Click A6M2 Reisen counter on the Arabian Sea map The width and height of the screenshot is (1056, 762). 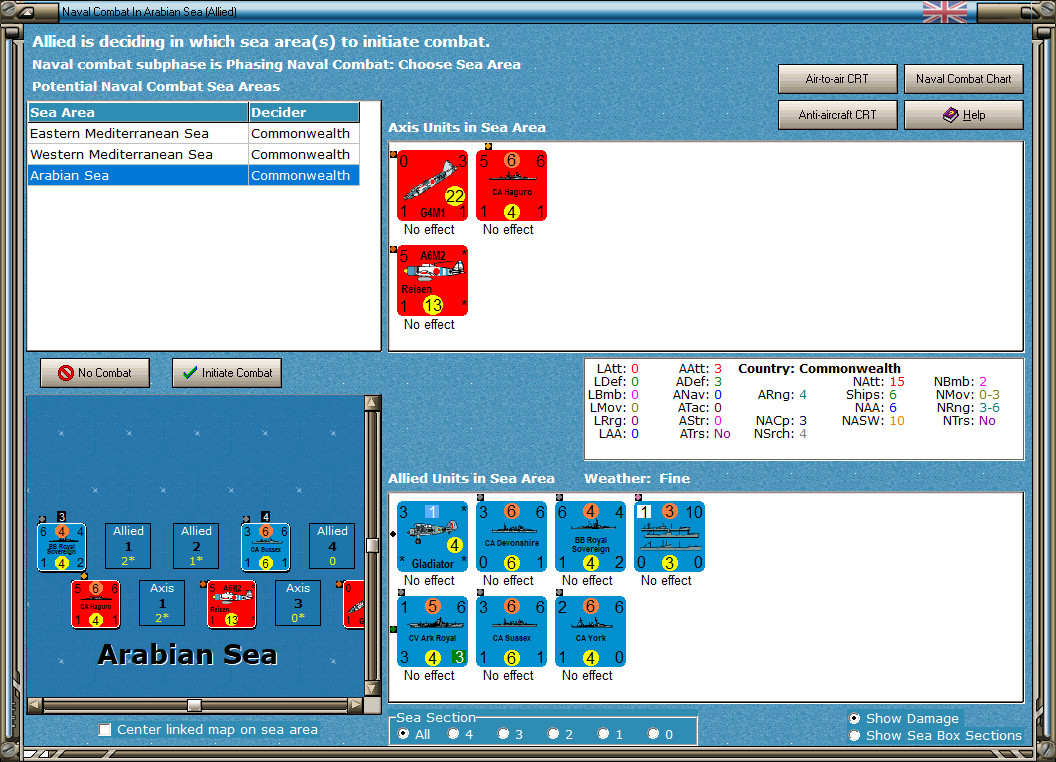click(232, 604)
